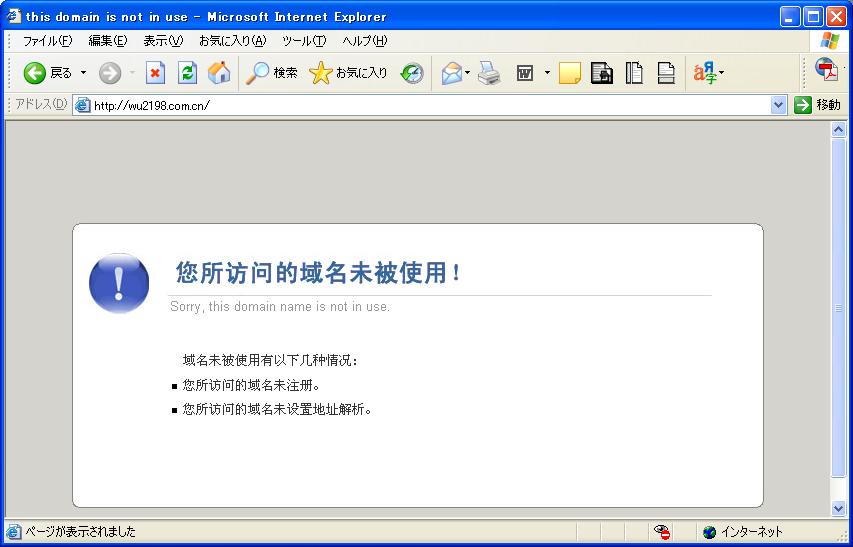Open the Edit-with-Word dropdown arrow
Screen dimensions: 853x547
pos(547,73)
